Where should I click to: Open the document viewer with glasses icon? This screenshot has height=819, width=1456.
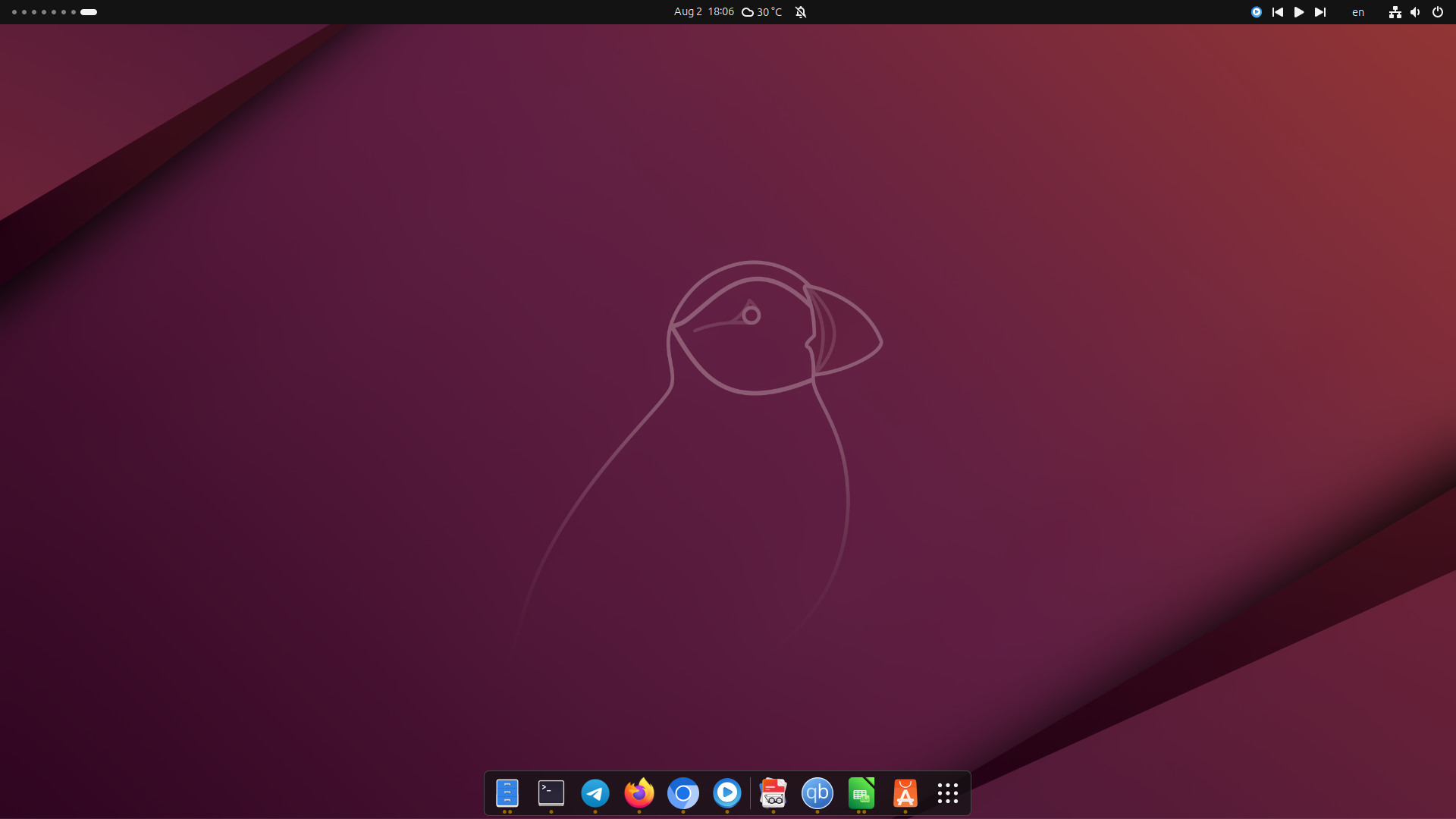click(773, 793)
